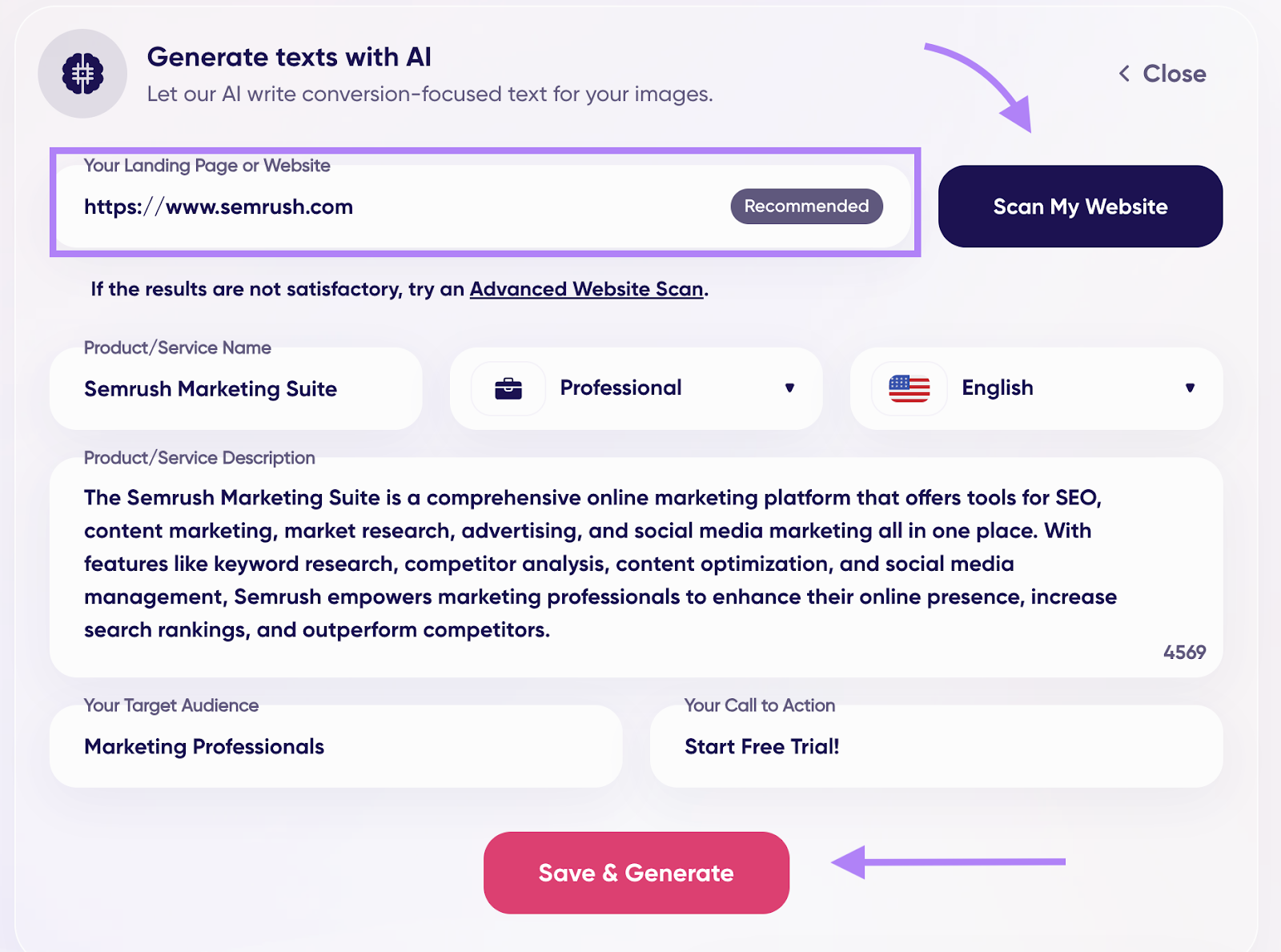Click the 'Product/Service Description' label
The height and width of the screenshot is (952, 1281).
199,458
